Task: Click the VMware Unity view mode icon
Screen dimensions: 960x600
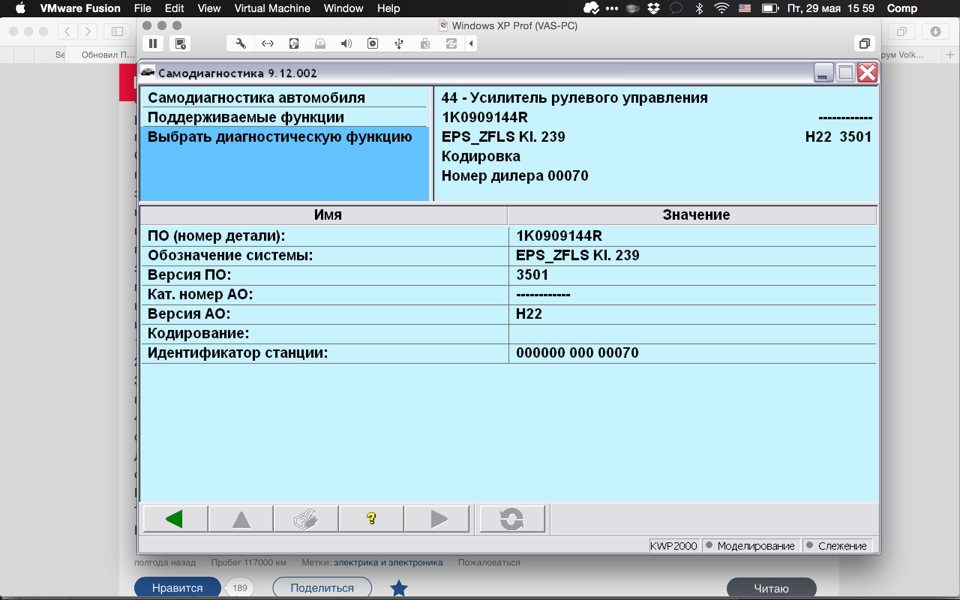Action: pos(864,43)
